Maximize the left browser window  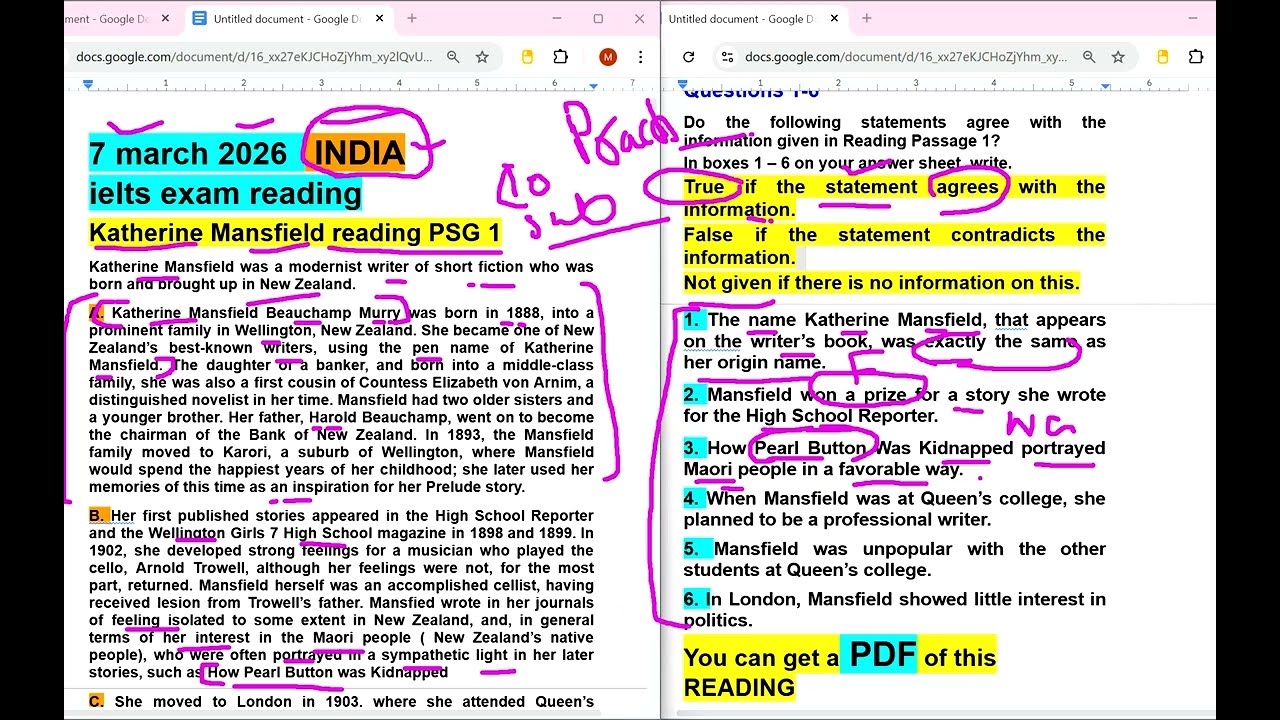point(598,18)
